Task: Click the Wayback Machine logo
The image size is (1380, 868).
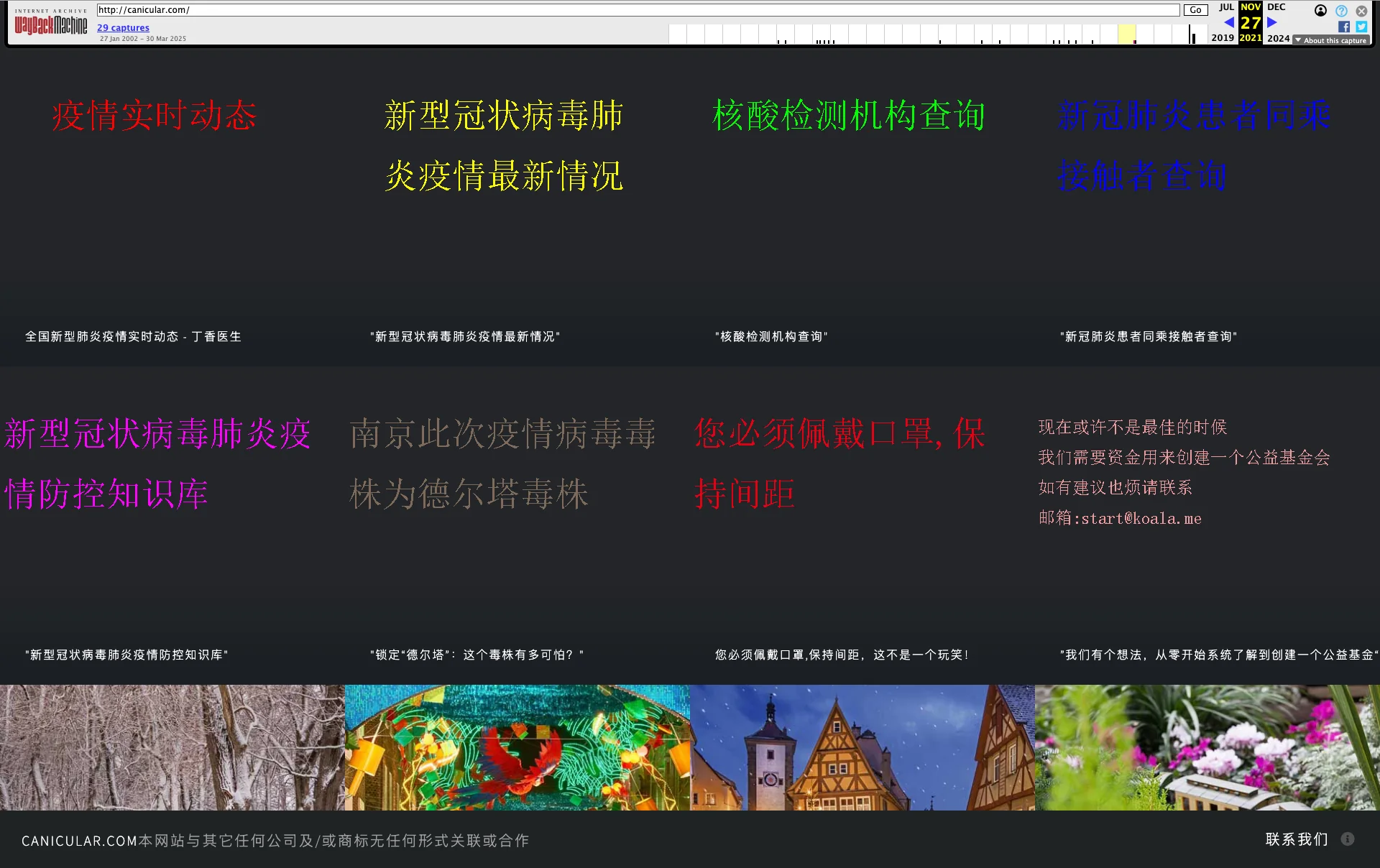Action: pyautogui.click(x=50, y=25)
